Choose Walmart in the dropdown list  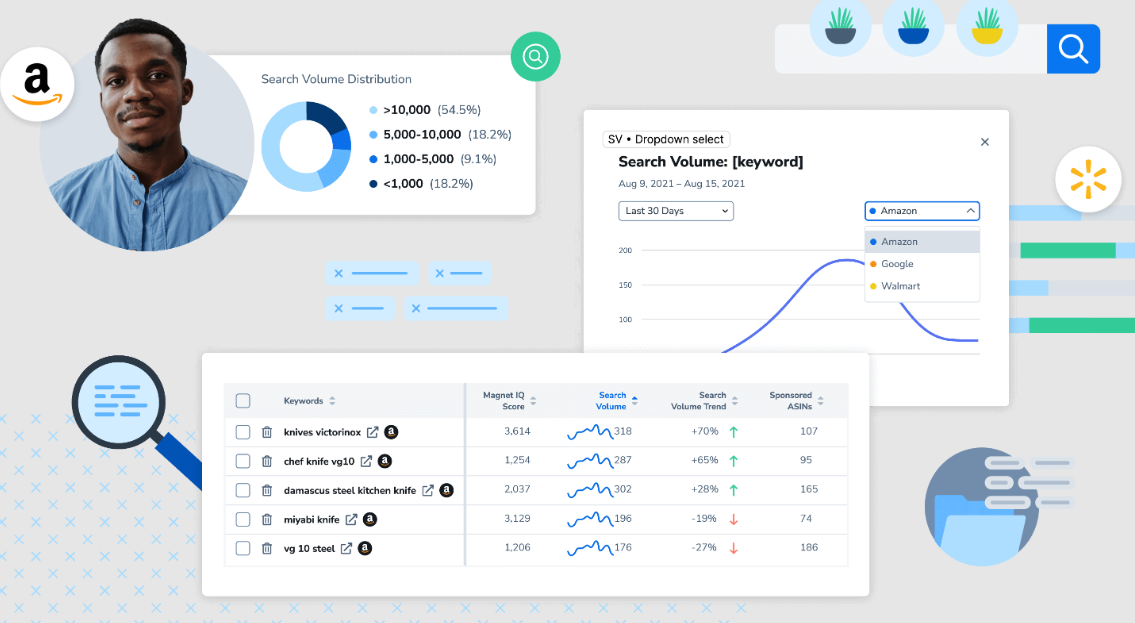[921, 286]
